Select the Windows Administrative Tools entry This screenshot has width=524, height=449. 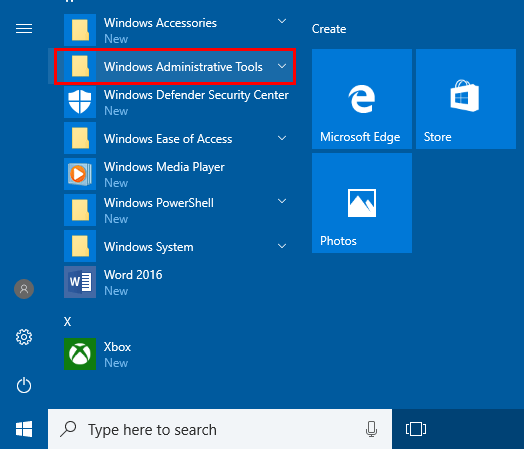click(172, 66)
